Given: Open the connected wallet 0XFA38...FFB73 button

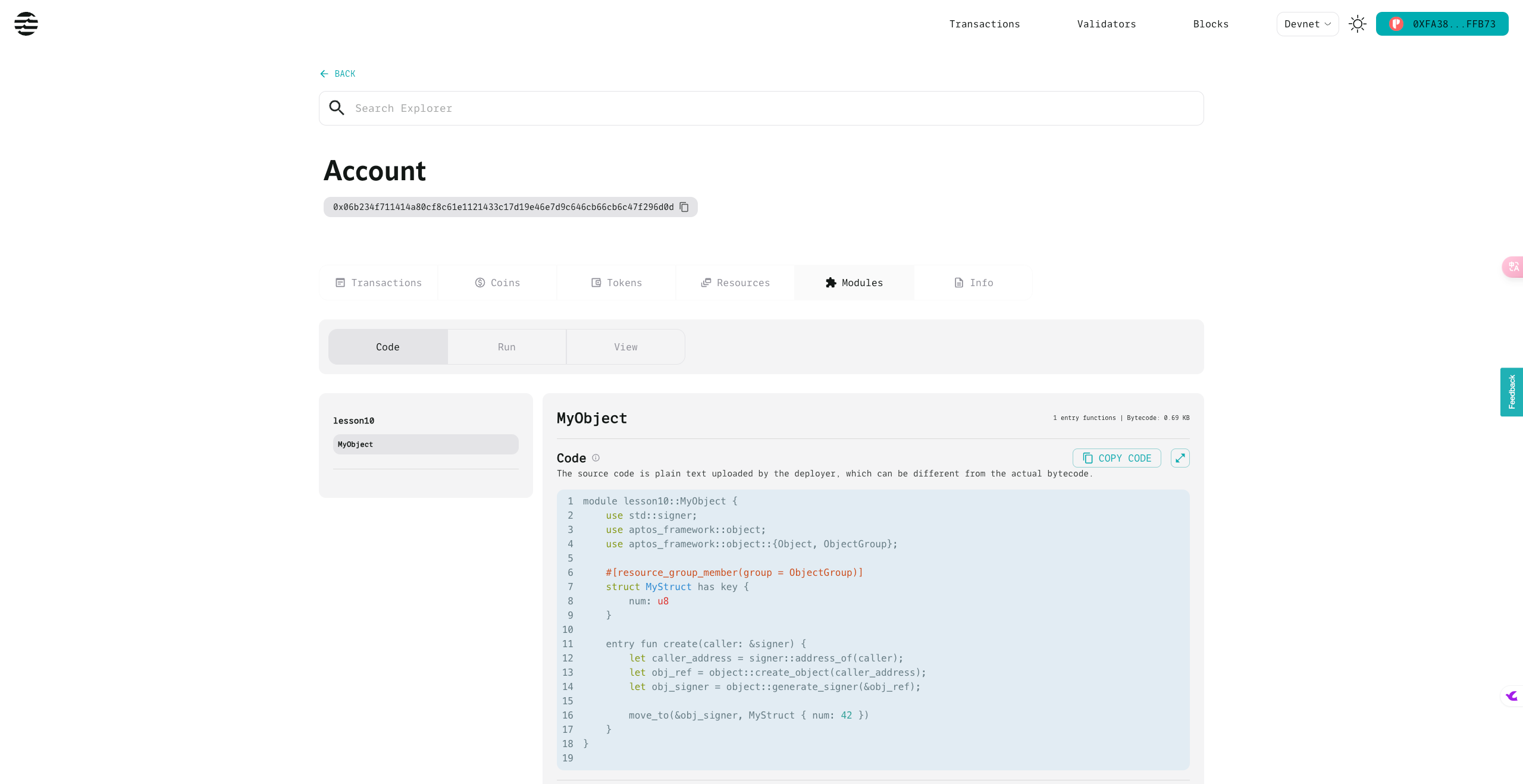Looking at the screenshot, I should tap(1441, 24).
